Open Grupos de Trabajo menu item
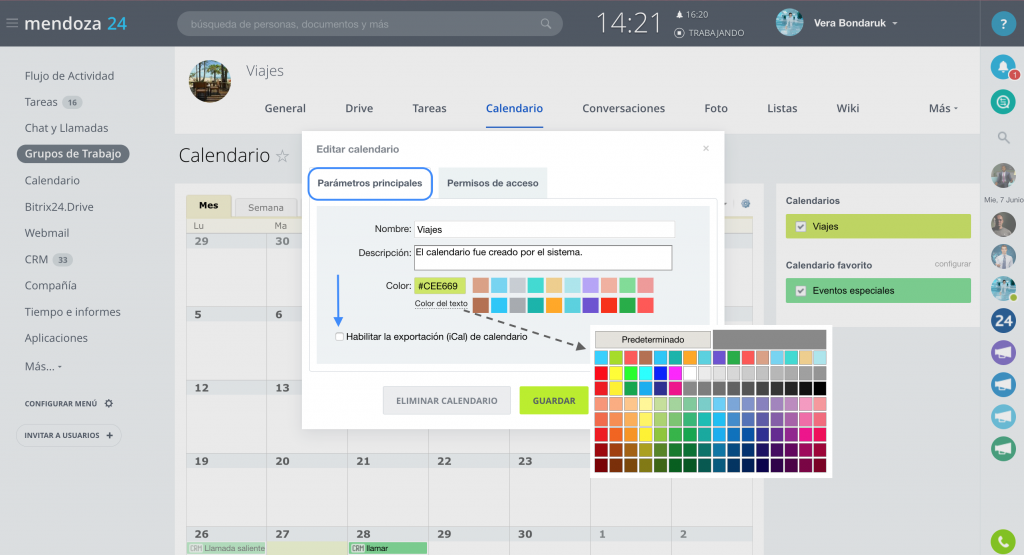1024x555 pixels. click(73, 154)
